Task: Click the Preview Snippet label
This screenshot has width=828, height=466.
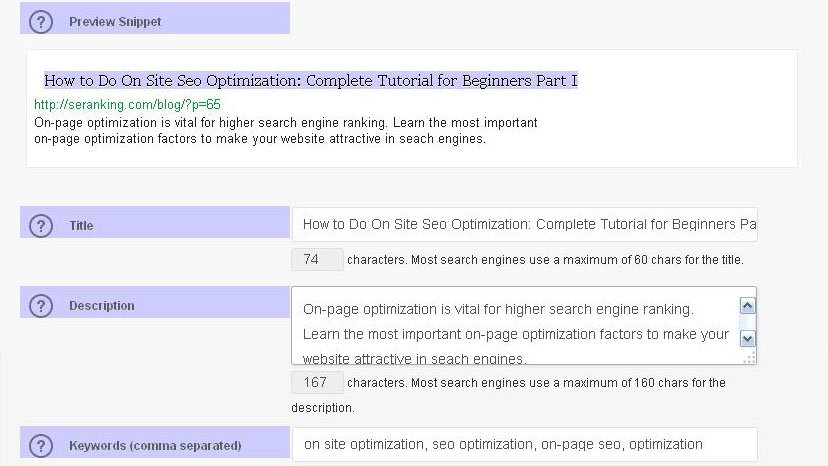Action: [x=115, y=22]
